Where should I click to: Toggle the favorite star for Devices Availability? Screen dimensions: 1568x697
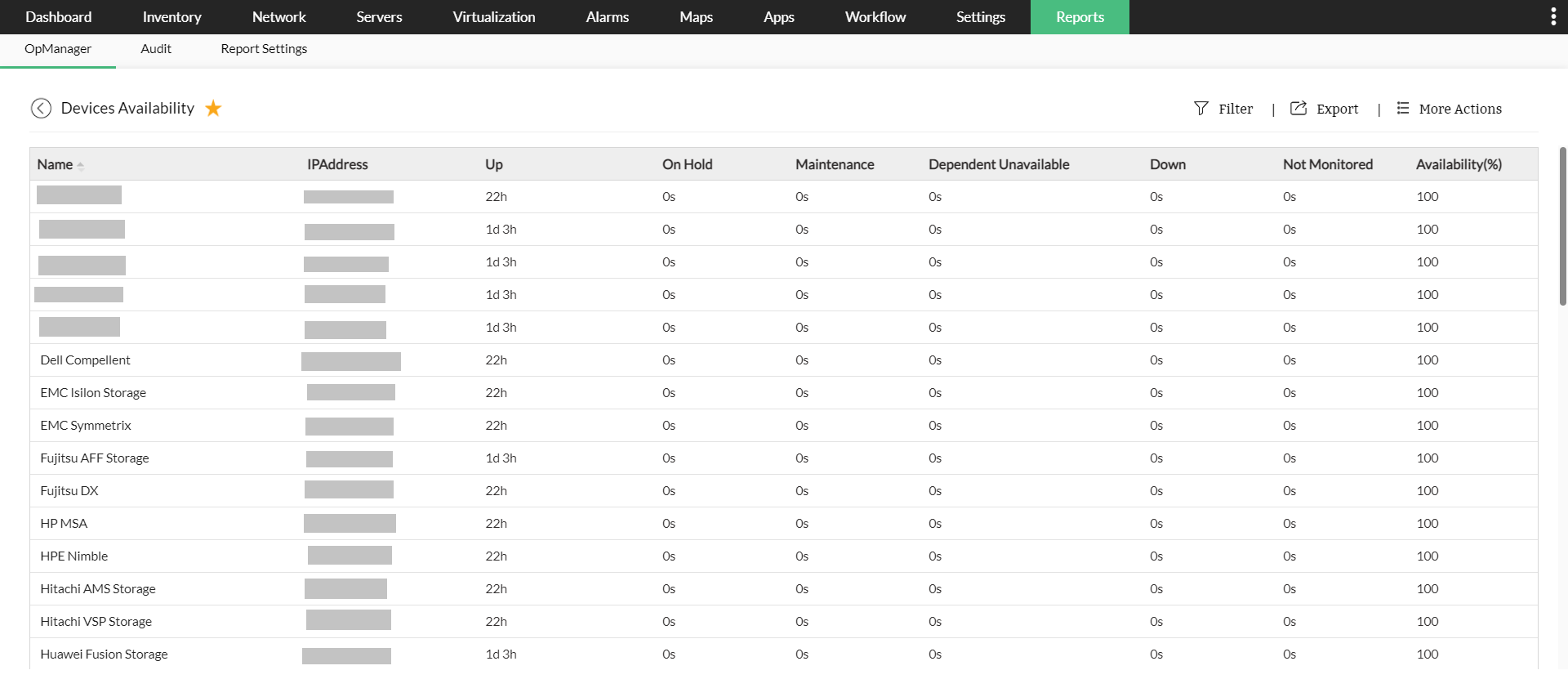pos(213,109)
